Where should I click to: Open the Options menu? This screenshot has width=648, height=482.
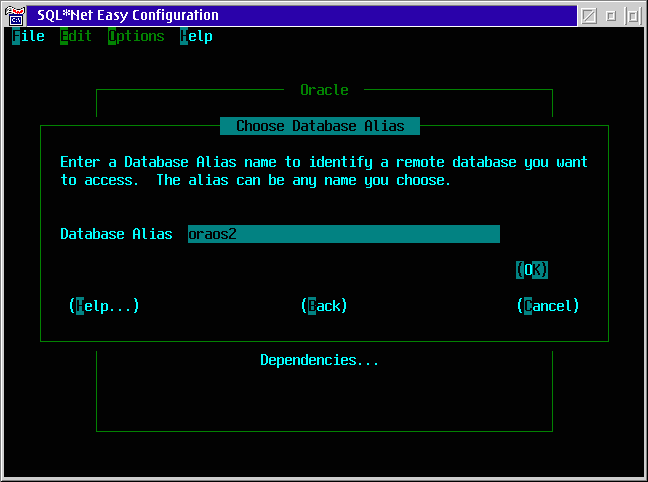(136, 36)
